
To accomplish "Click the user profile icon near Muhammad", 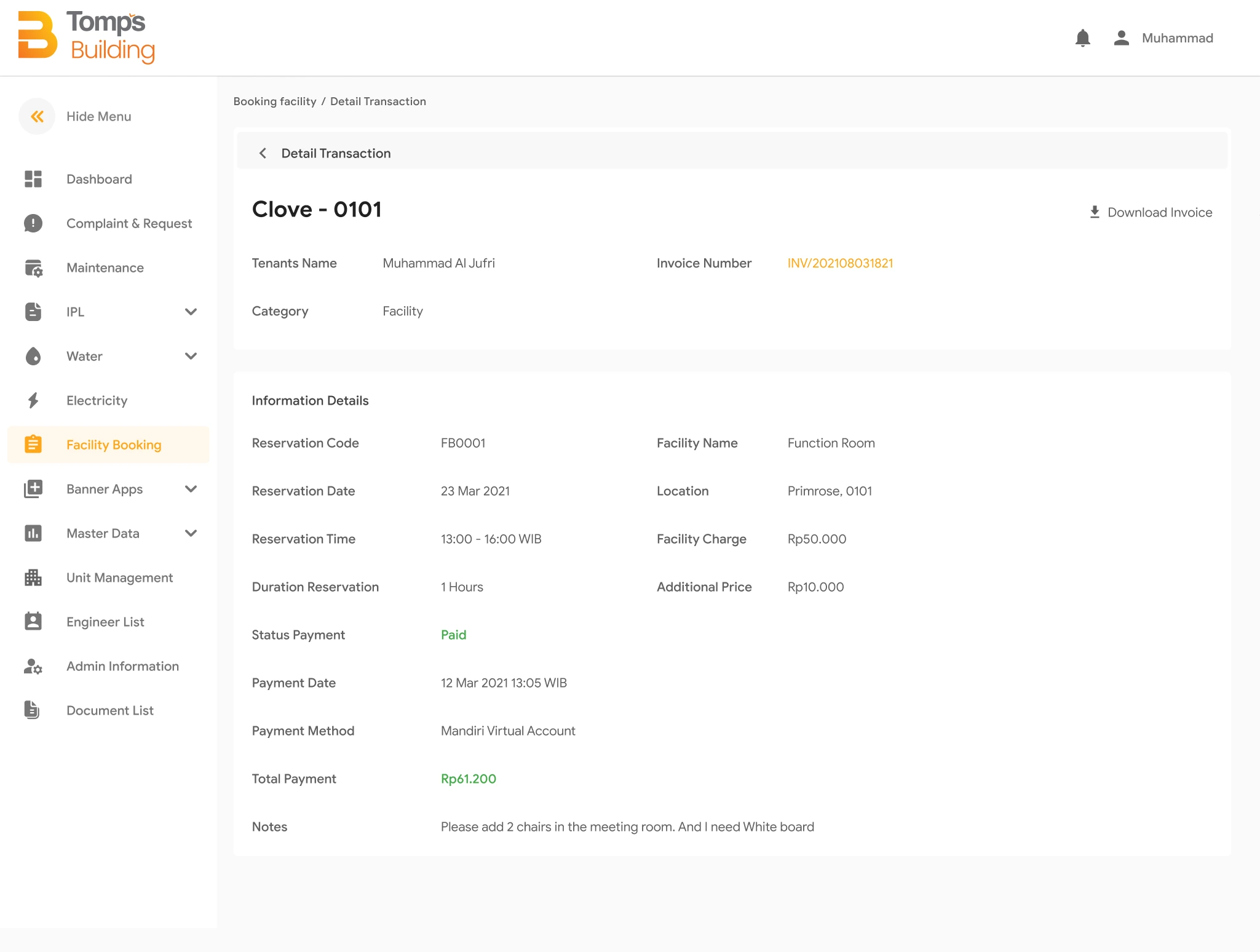I will point(1121,38).
